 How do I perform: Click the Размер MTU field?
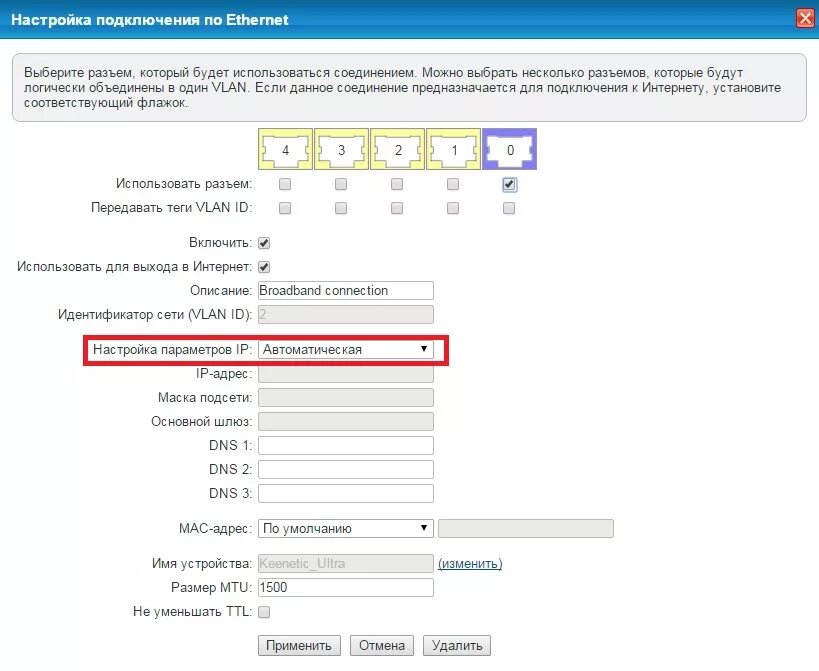click(x=346, y=587)
